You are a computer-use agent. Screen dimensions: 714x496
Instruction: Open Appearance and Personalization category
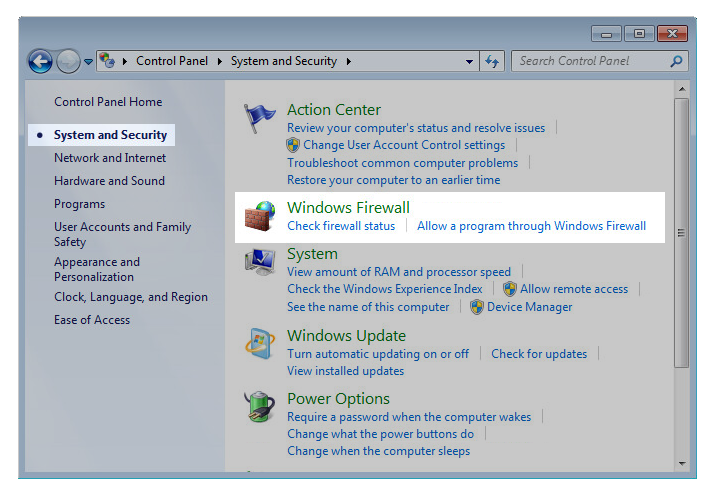pyautogui.click(x=97, y=269)
